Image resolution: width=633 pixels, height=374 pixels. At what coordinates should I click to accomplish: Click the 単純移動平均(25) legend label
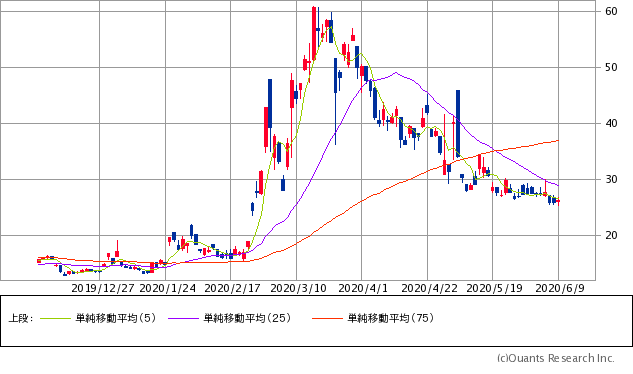[247, 318]
